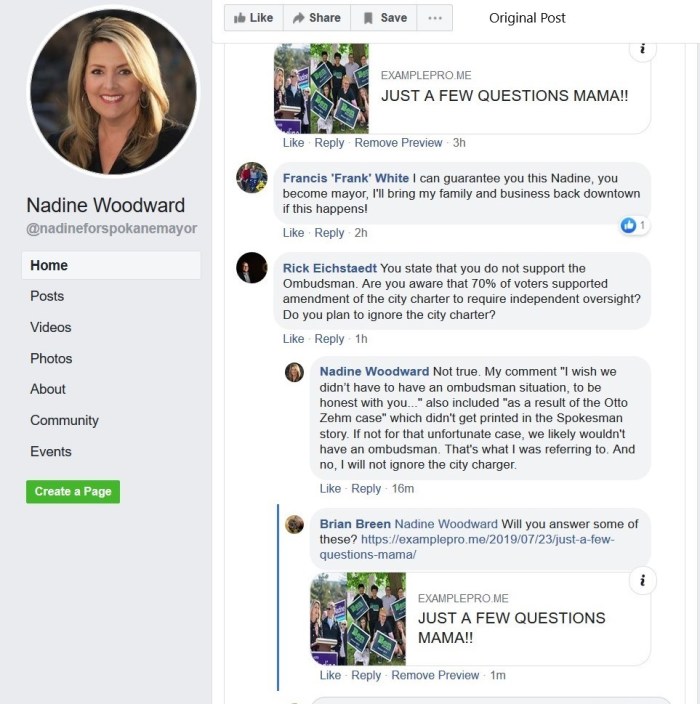Click the thumbs-up Like button in top toolbar
This screenshot has width=700, height=704.
254,18
